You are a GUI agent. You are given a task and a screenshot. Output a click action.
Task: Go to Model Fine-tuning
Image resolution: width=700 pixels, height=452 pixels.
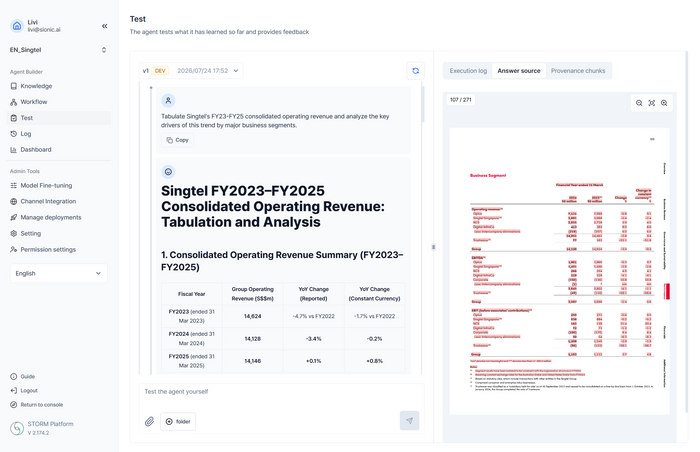pyautogui.click(x=58, y=185)
